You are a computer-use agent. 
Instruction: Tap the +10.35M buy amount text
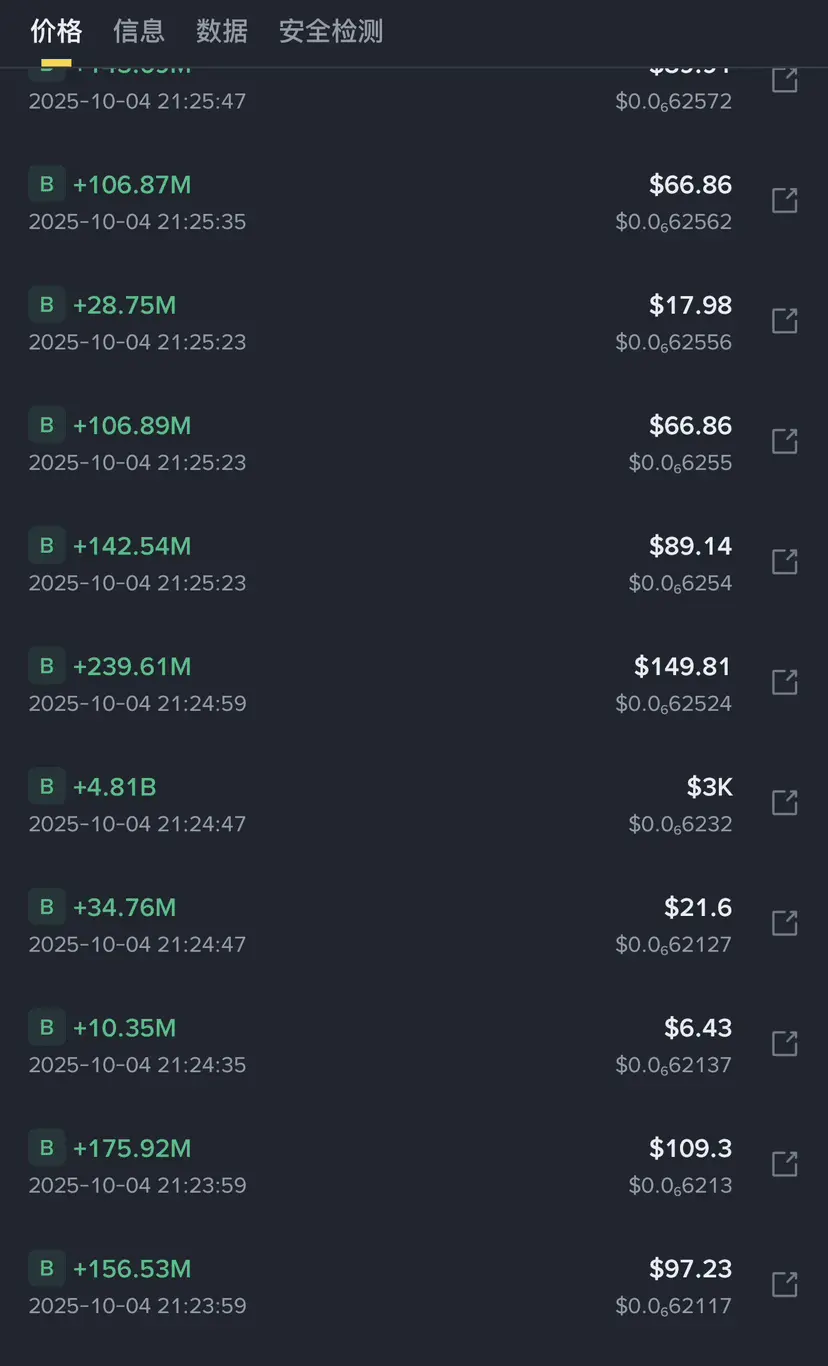tap(125, 1028)
